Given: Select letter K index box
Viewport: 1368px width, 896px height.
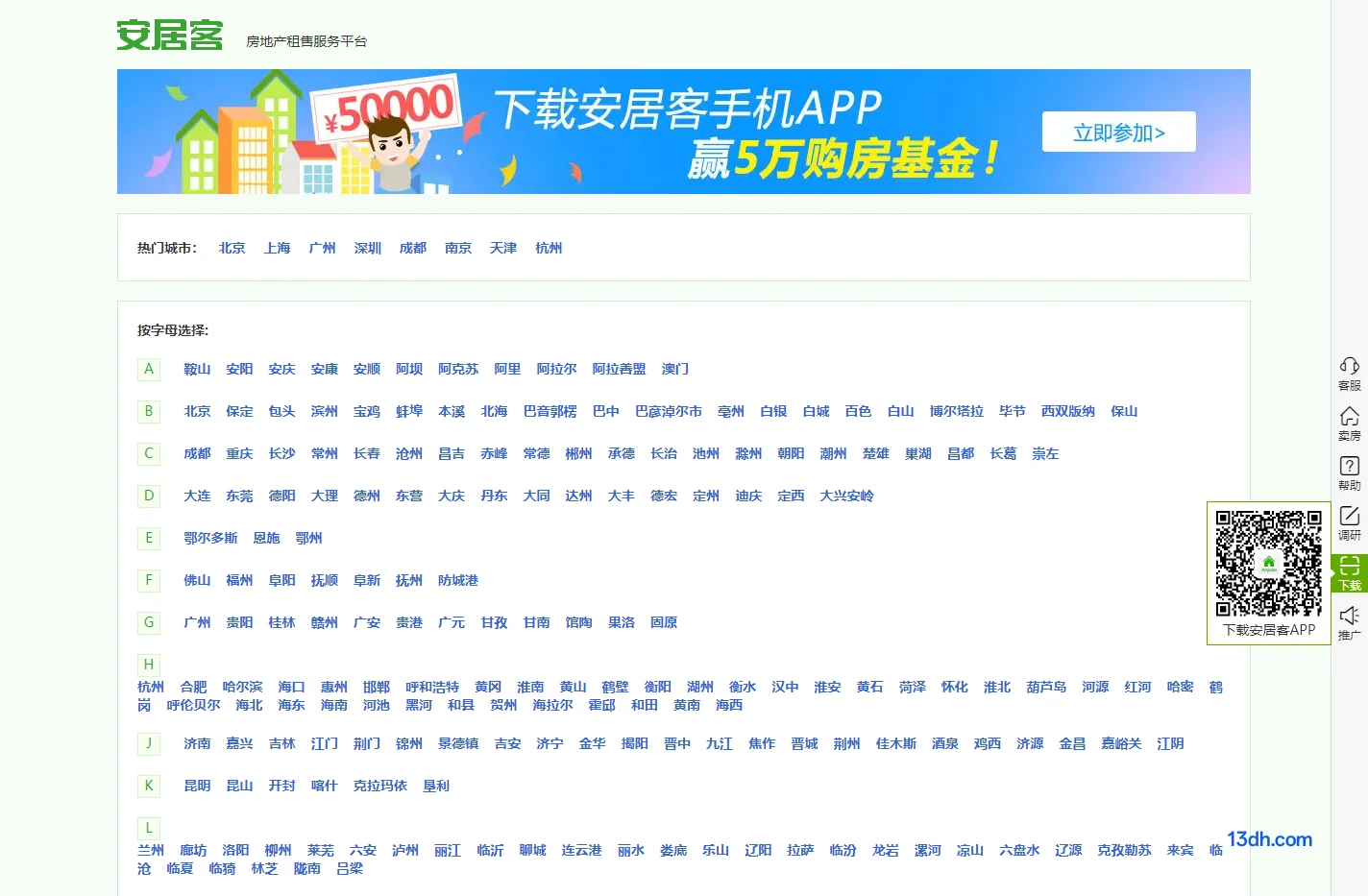Looking at the screenshot, I should click(x=149, y=786).
